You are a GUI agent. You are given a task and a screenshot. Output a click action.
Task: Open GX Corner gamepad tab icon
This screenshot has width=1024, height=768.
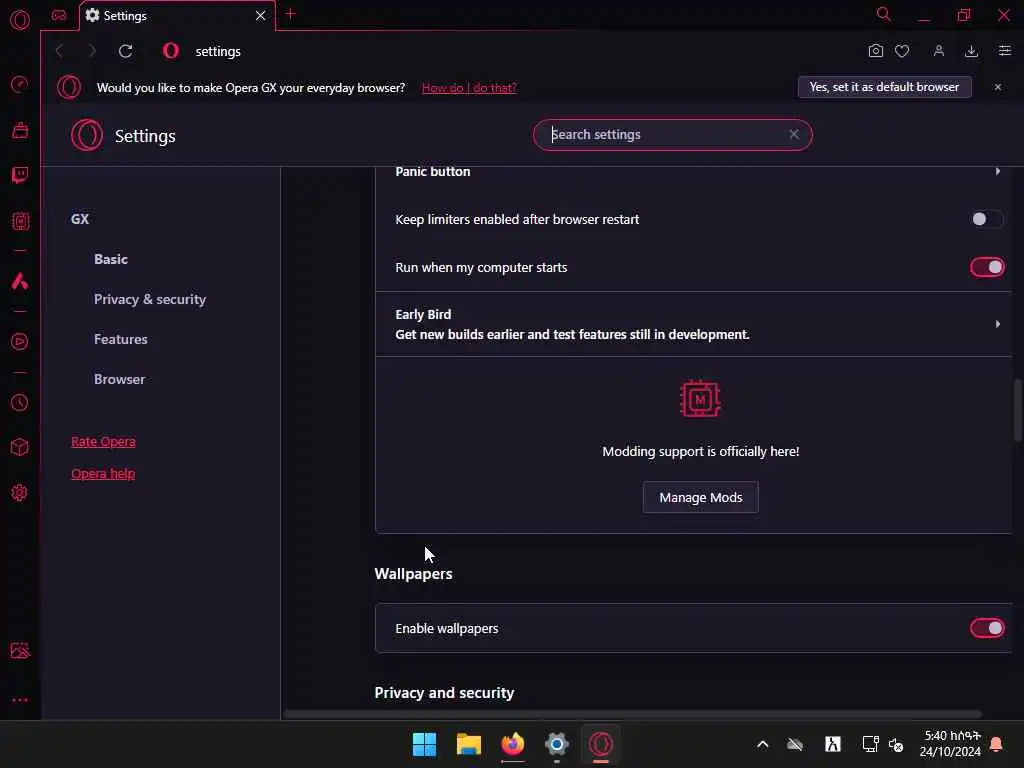coord(59,15)
